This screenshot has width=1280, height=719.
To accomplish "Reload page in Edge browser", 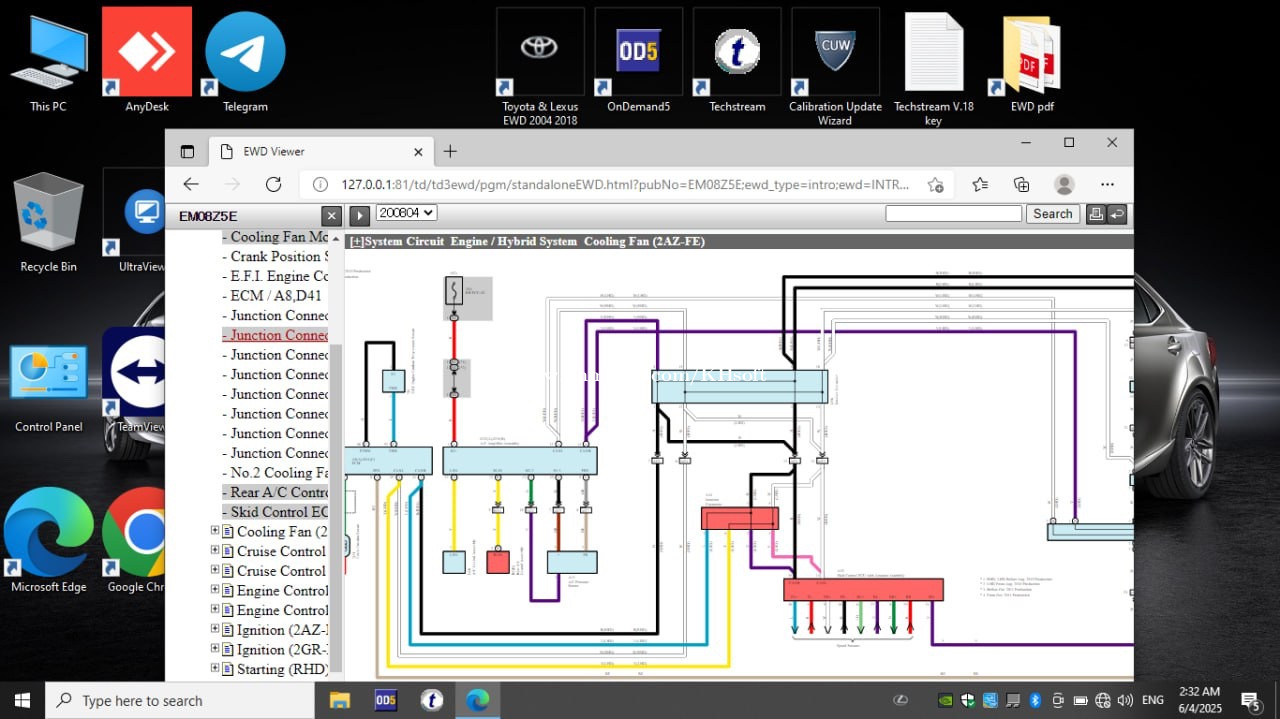I will [273, 184].
